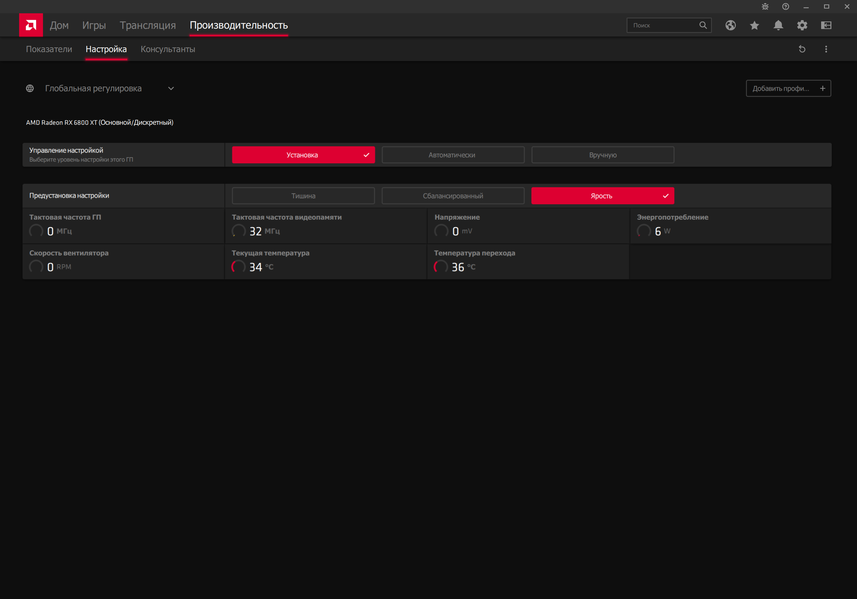Click the Управление настройкой label
Screen dimensions: 857x599
click(x=66, y=150)
